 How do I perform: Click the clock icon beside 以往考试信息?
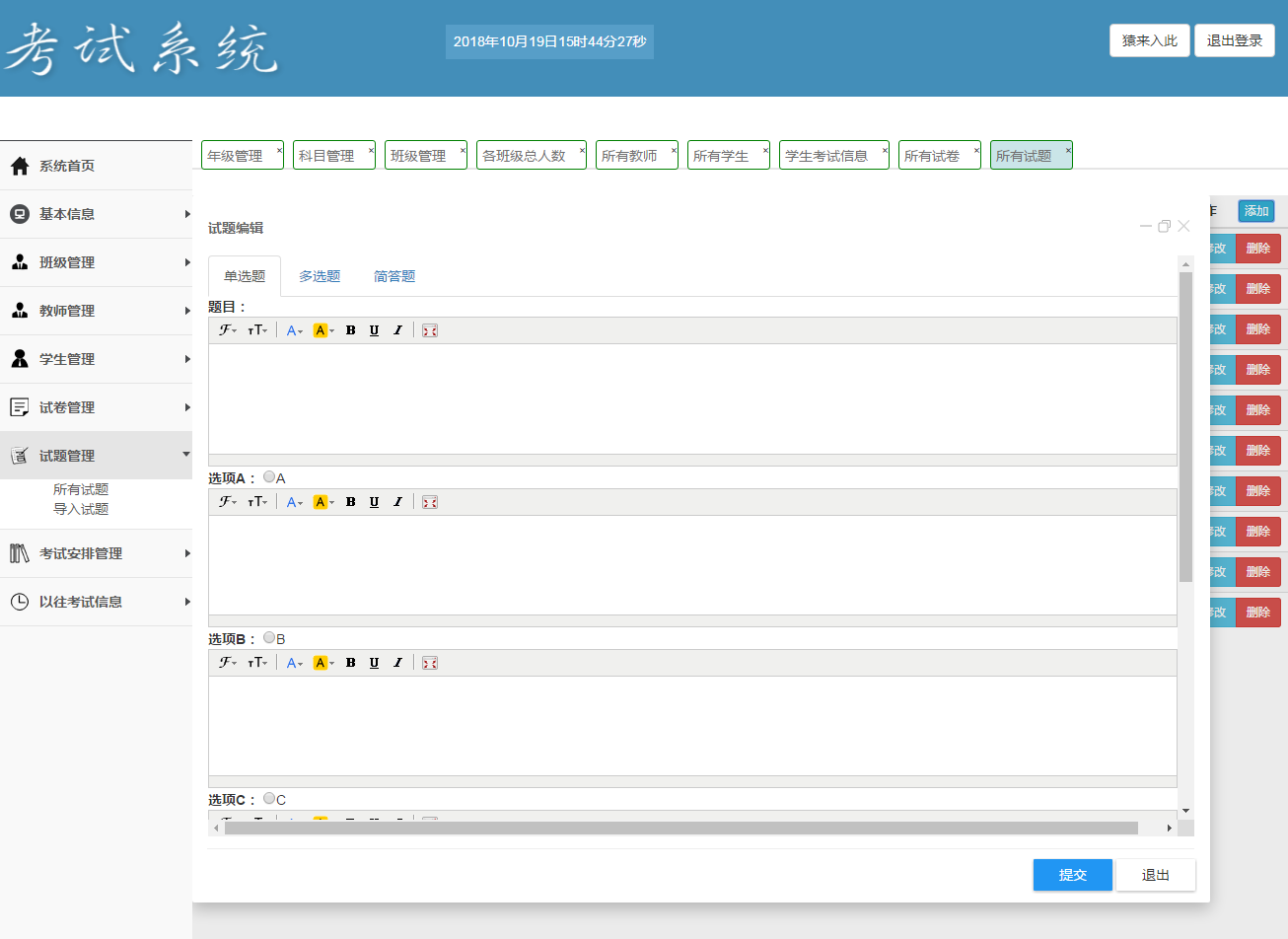pyautogui.click(x=20, y=602)
